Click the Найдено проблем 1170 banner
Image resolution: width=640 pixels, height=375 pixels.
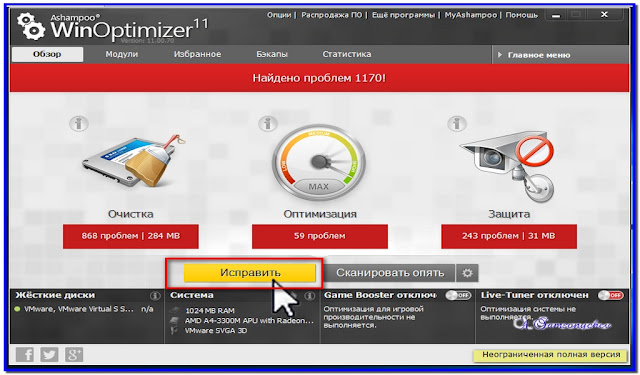pos(319,78)
